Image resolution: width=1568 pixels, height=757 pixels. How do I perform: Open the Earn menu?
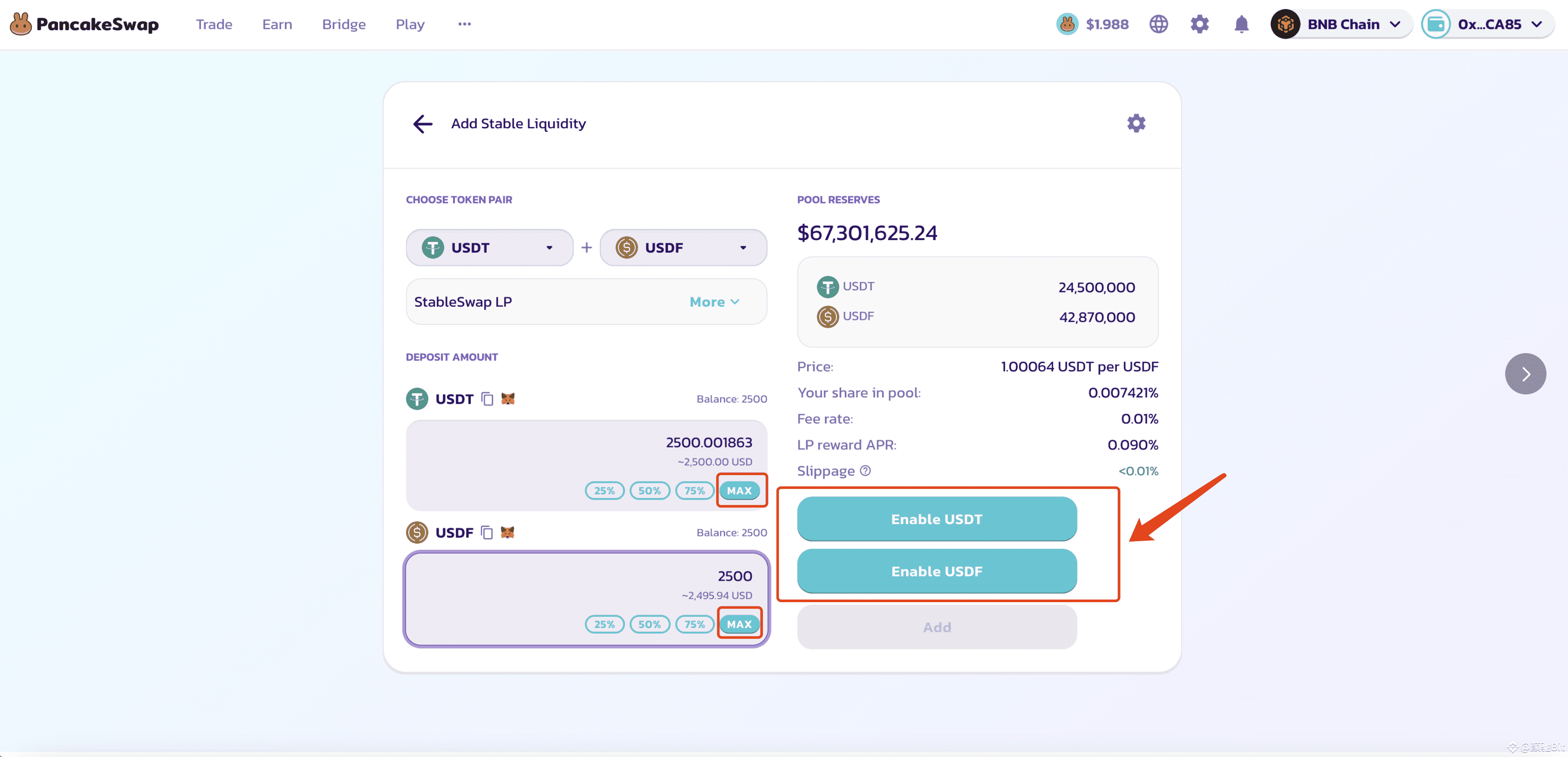pyautogui.click(x=277, y=25)
